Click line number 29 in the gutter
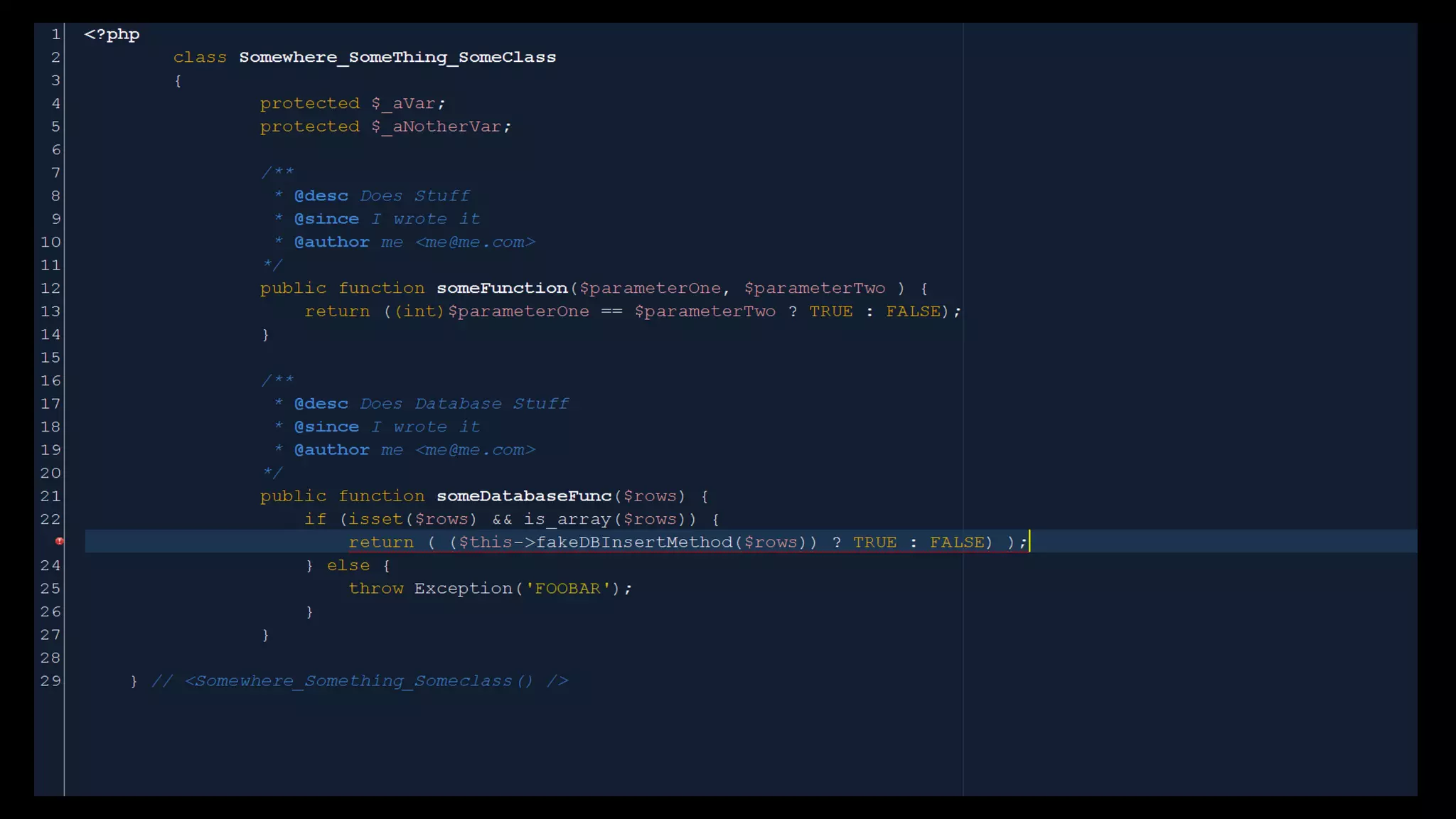 (x=50, y=681)
